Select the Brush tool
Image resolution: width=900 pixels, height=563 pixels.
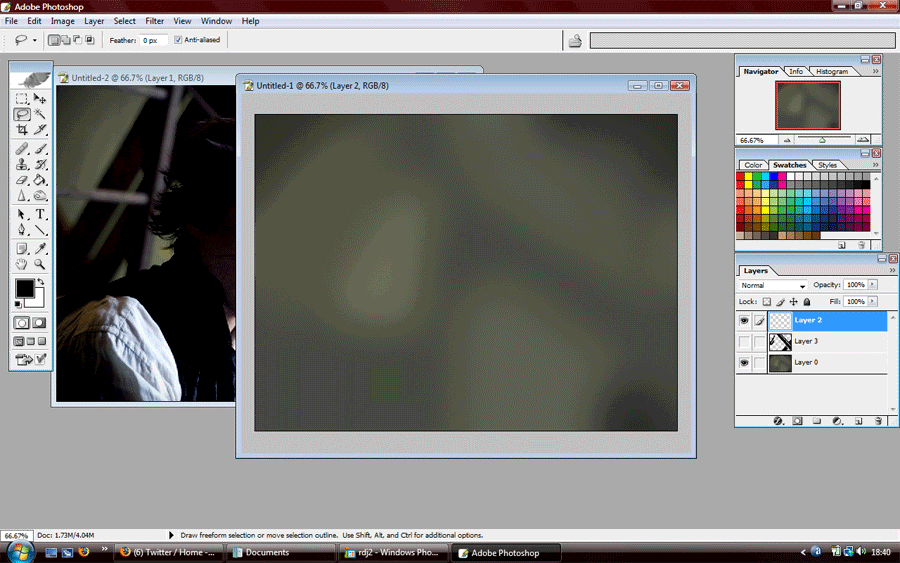point(40,149)
